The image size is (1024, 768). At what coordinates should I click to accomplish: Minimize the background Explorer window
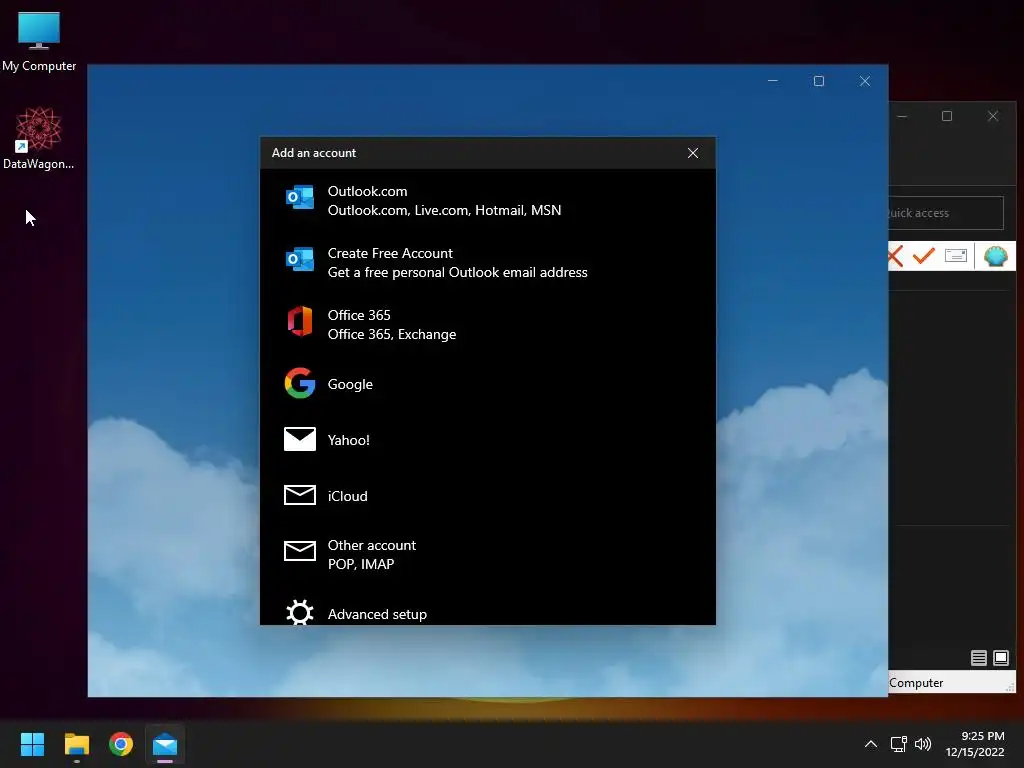902,116
